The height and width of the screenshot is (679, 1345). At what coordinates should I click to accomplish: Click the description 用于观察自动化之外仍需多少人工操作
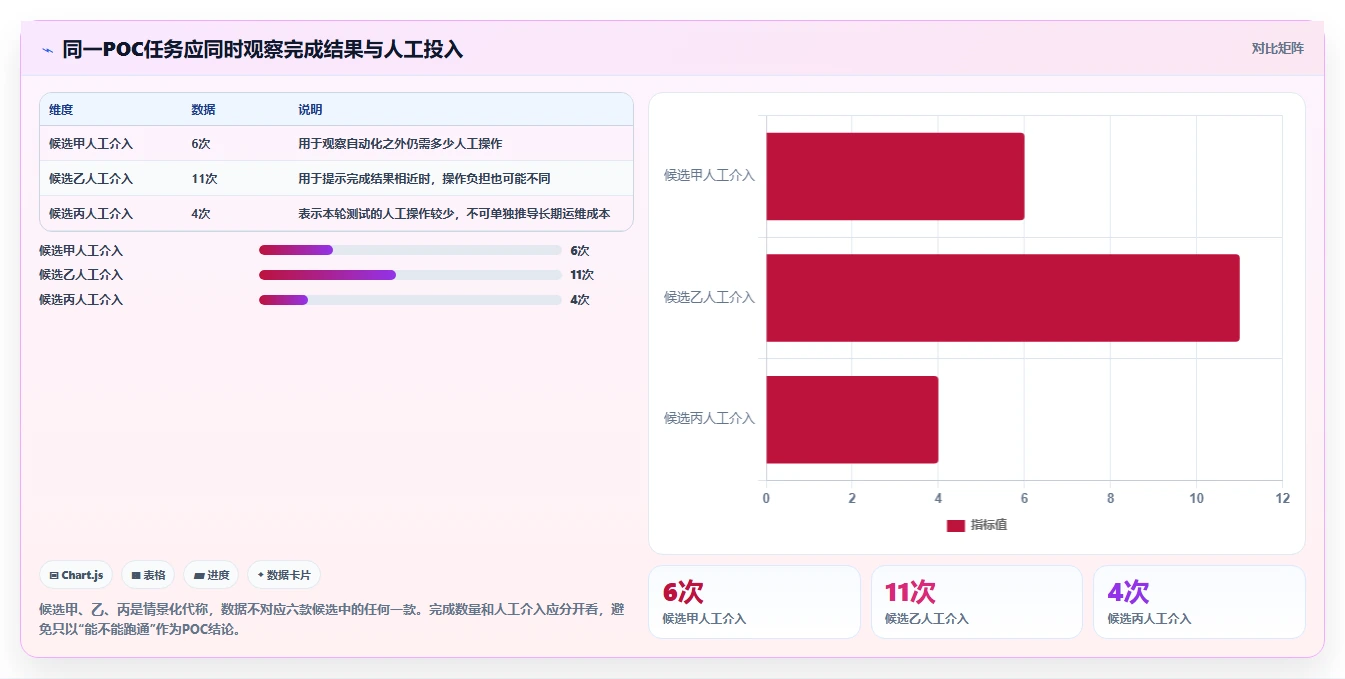coord(400,144)
